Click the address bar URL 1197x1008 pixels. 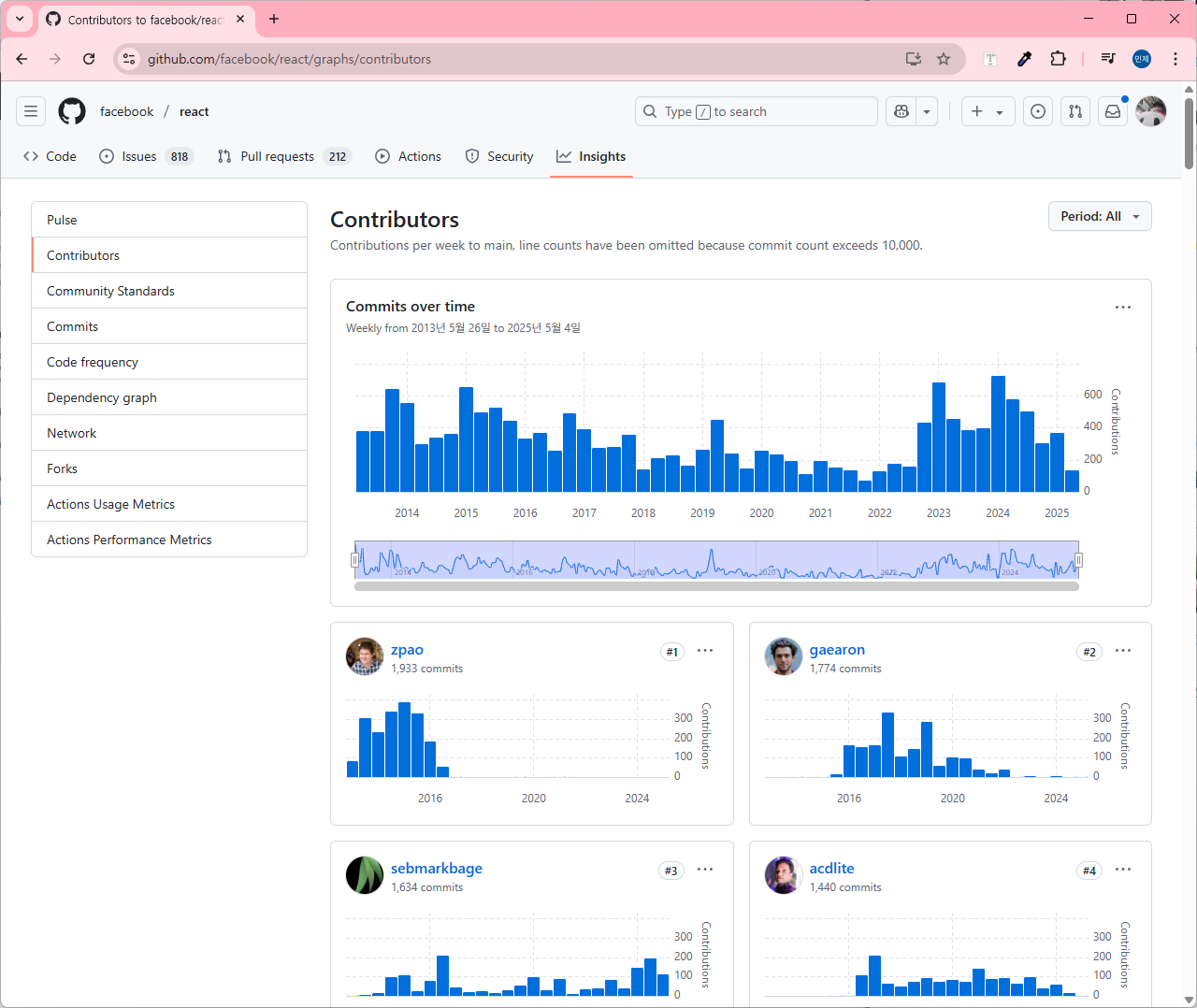[289, 59]
